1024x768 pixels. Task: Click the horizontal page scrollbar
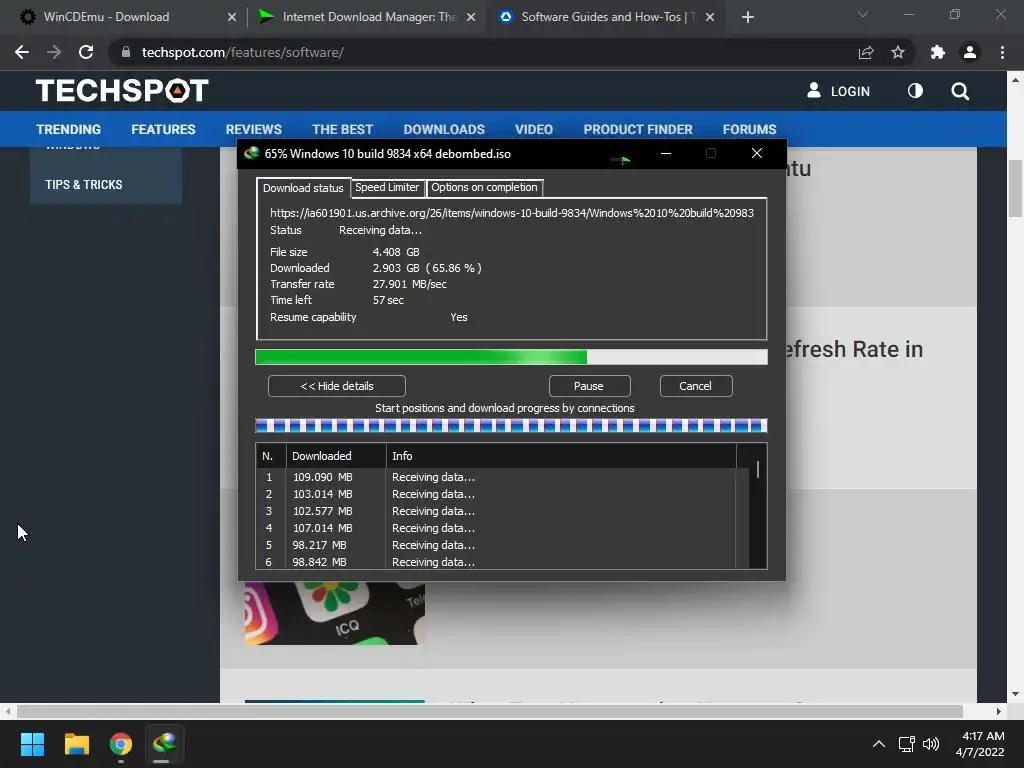490,711
